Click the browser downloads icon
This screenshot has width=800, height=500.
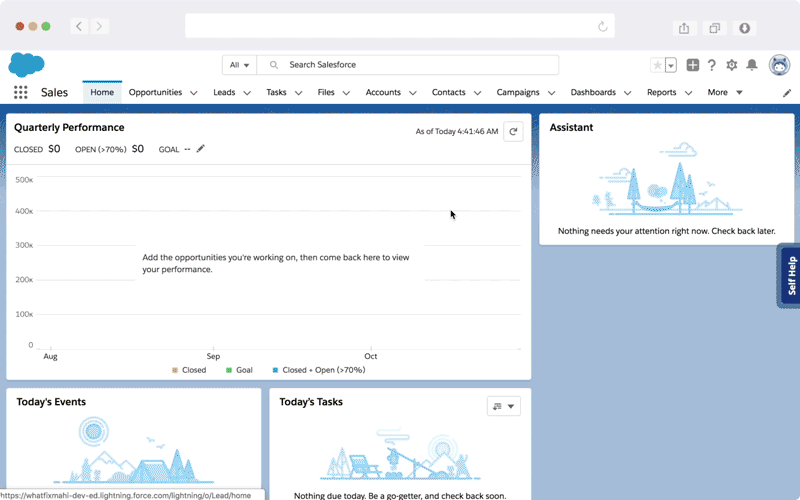point(744,28)
